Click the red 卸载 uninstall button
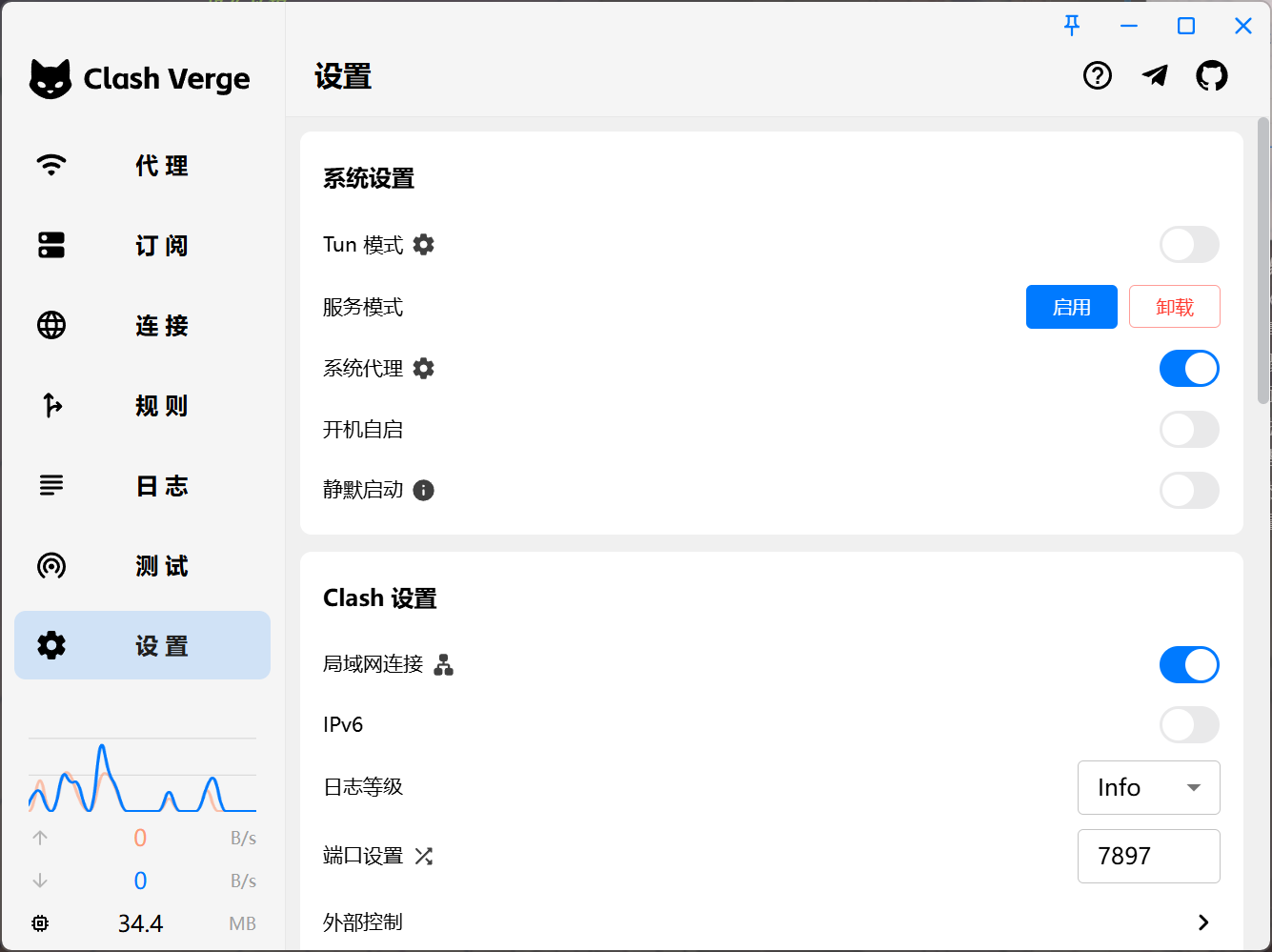1272x952 pixels. tap(1174, 307)
